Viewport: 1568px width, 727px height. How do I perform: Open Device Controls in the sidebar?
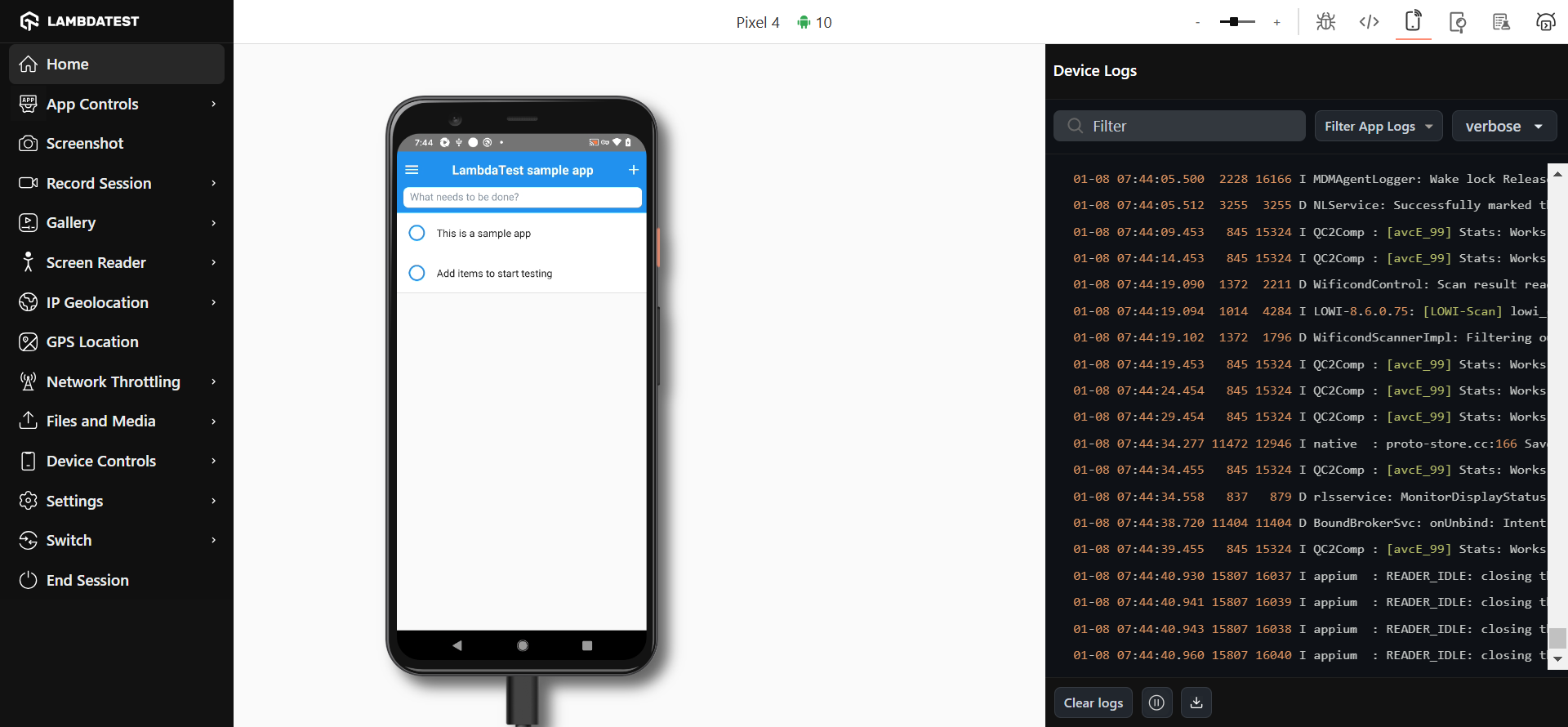point(117,461)
